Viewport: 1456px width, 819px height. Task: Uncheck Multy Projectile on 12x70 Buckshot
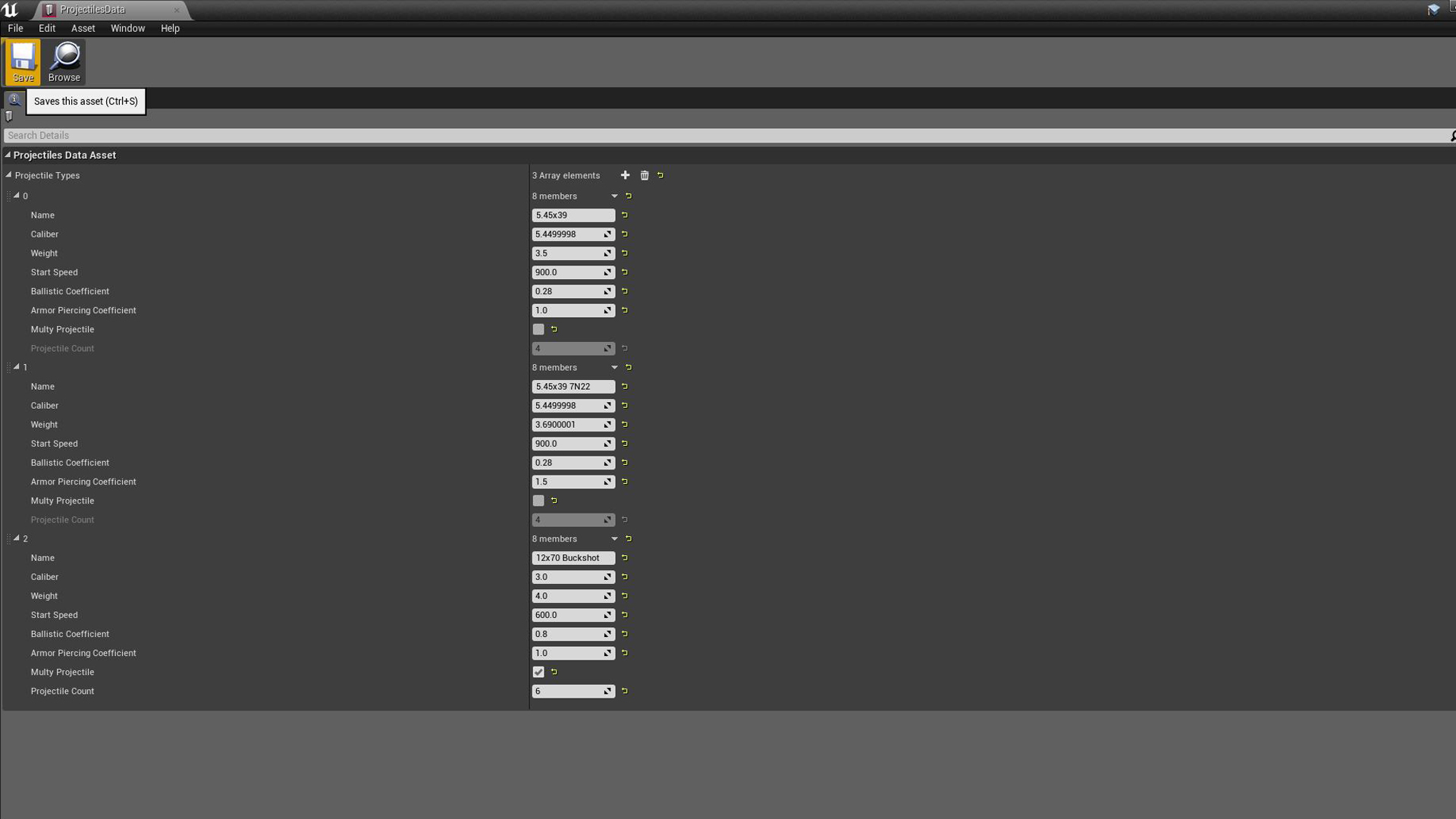pyautogui.click(x=538, y=672)
